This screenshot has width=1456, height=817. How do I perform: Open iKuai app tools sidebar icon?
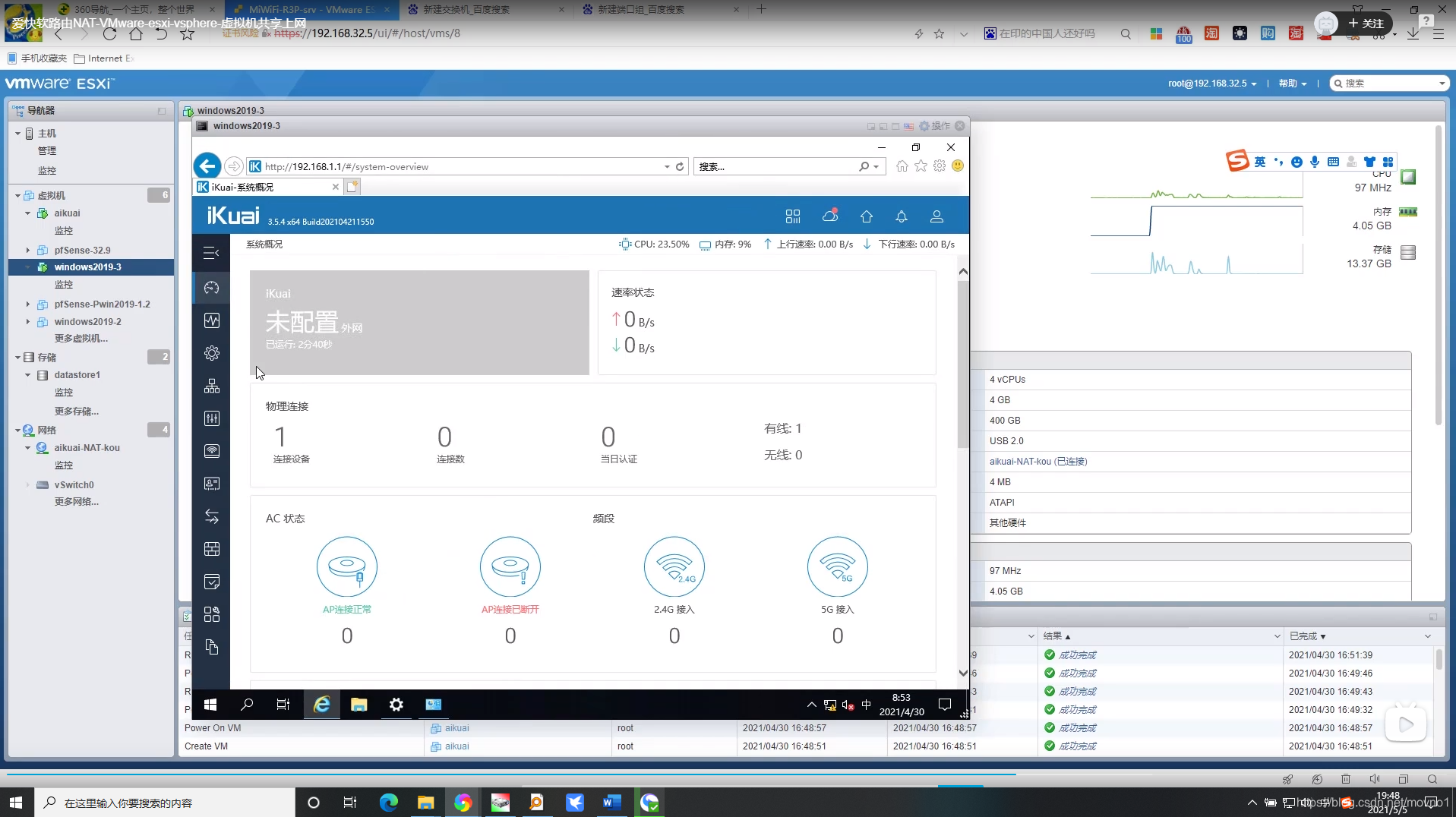(x=212, y=614)
